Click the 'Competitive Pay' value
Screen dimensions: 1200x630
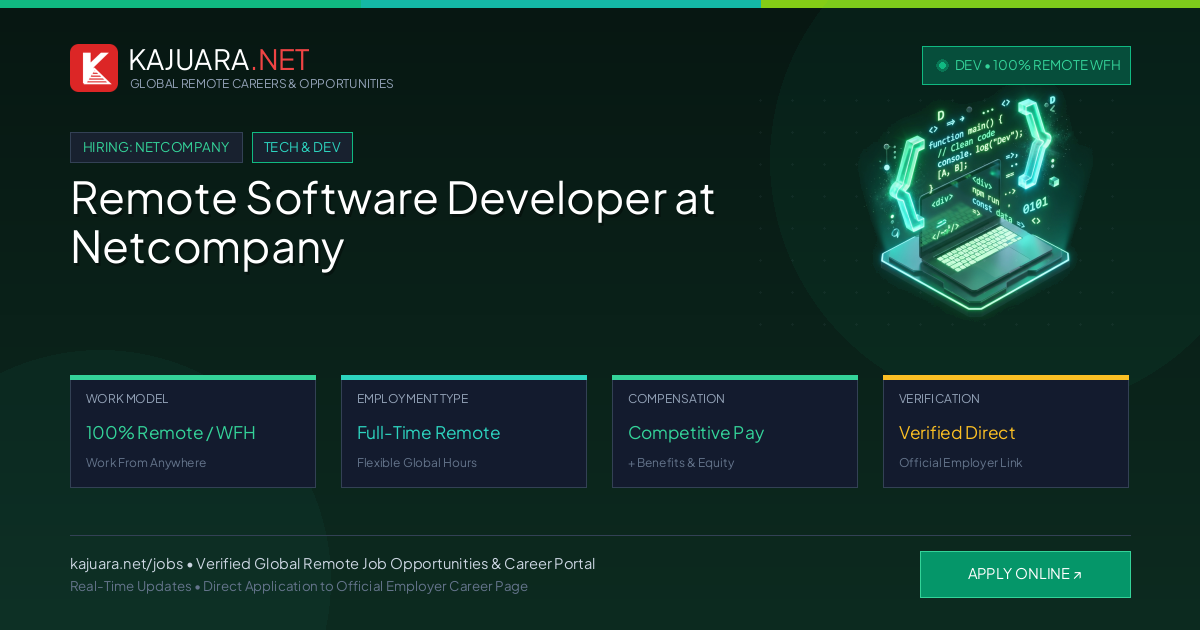[x=696, y=433]
